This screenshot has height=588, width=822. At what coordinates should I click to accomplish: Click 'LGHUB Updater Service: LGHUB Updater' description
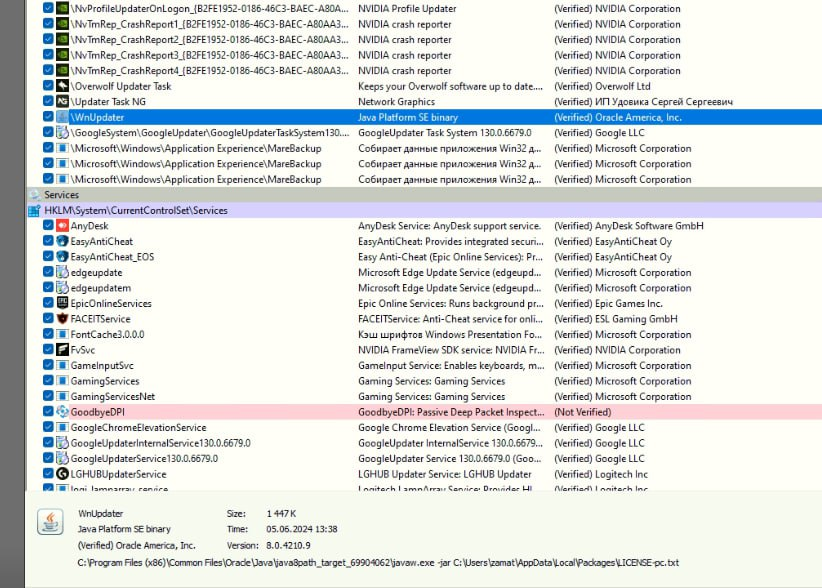pos(445,474)
